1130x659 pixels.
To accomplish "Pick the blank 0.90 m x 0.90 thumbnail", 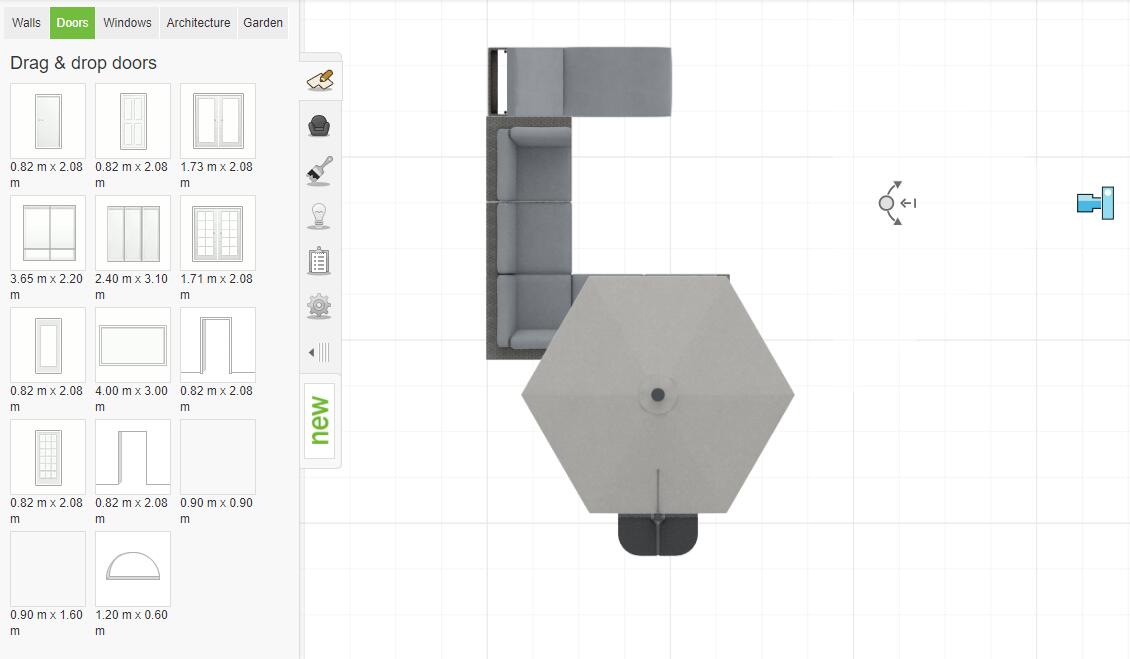I will [x=218, y=457].
